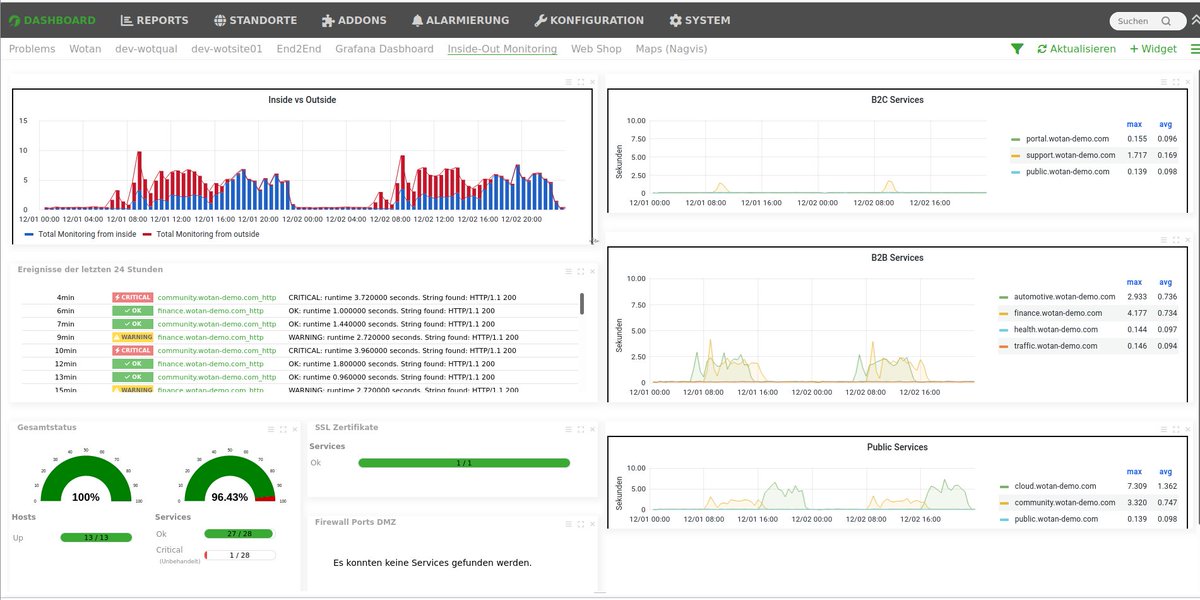Close the Firewall Ports DMZ widget
1200x600 pixels.
pos(591,523)
